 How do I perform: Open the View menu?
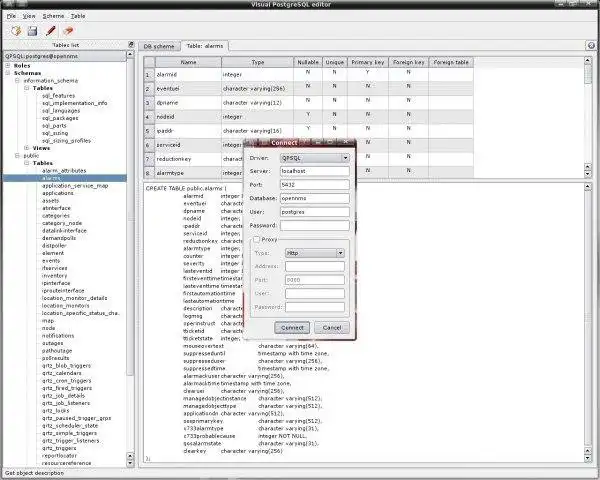click(29, 16)
